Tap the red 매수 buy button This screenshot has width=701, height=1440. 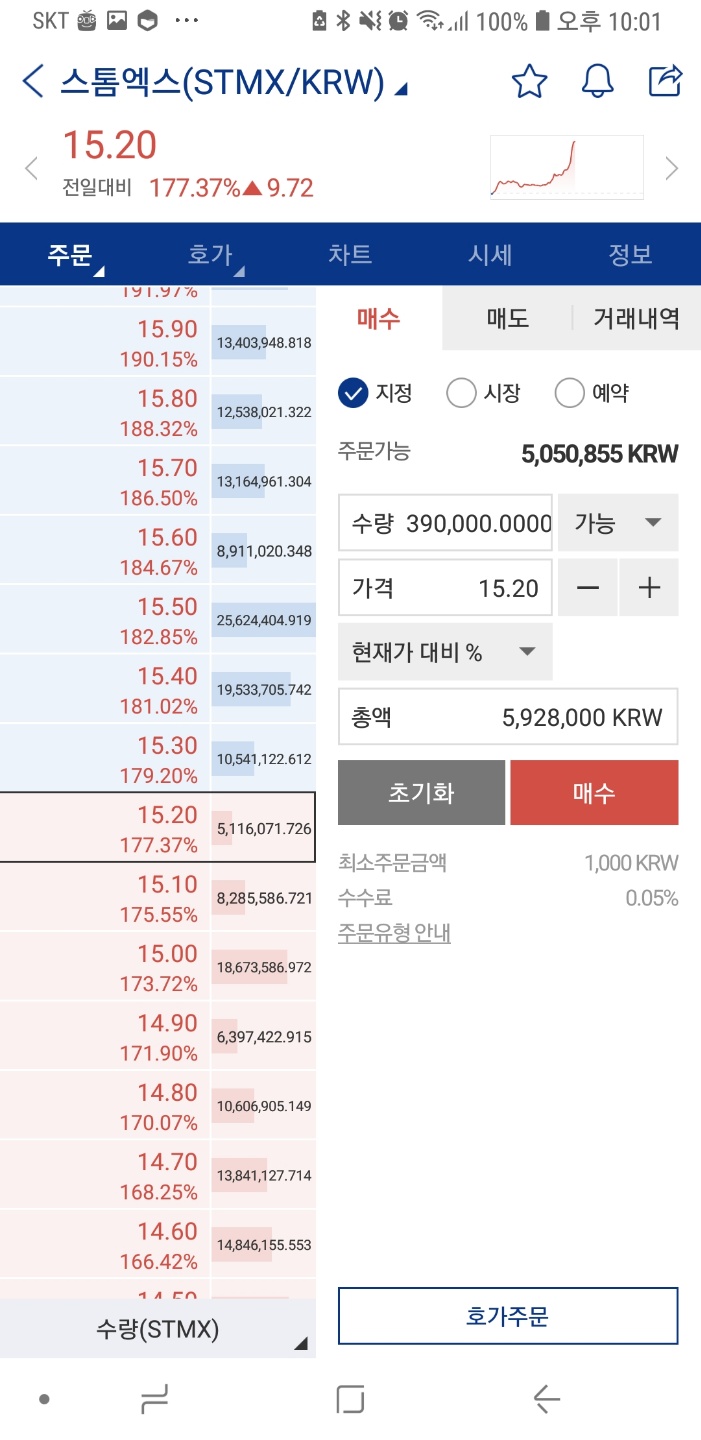[x=594, y=793]
